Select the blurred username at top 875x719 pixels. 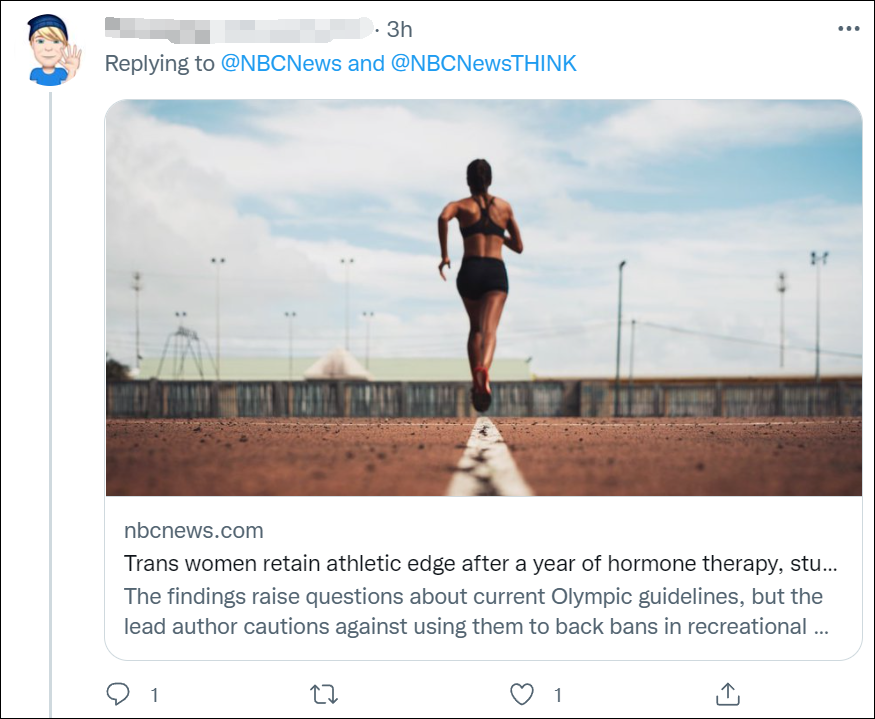238,29
